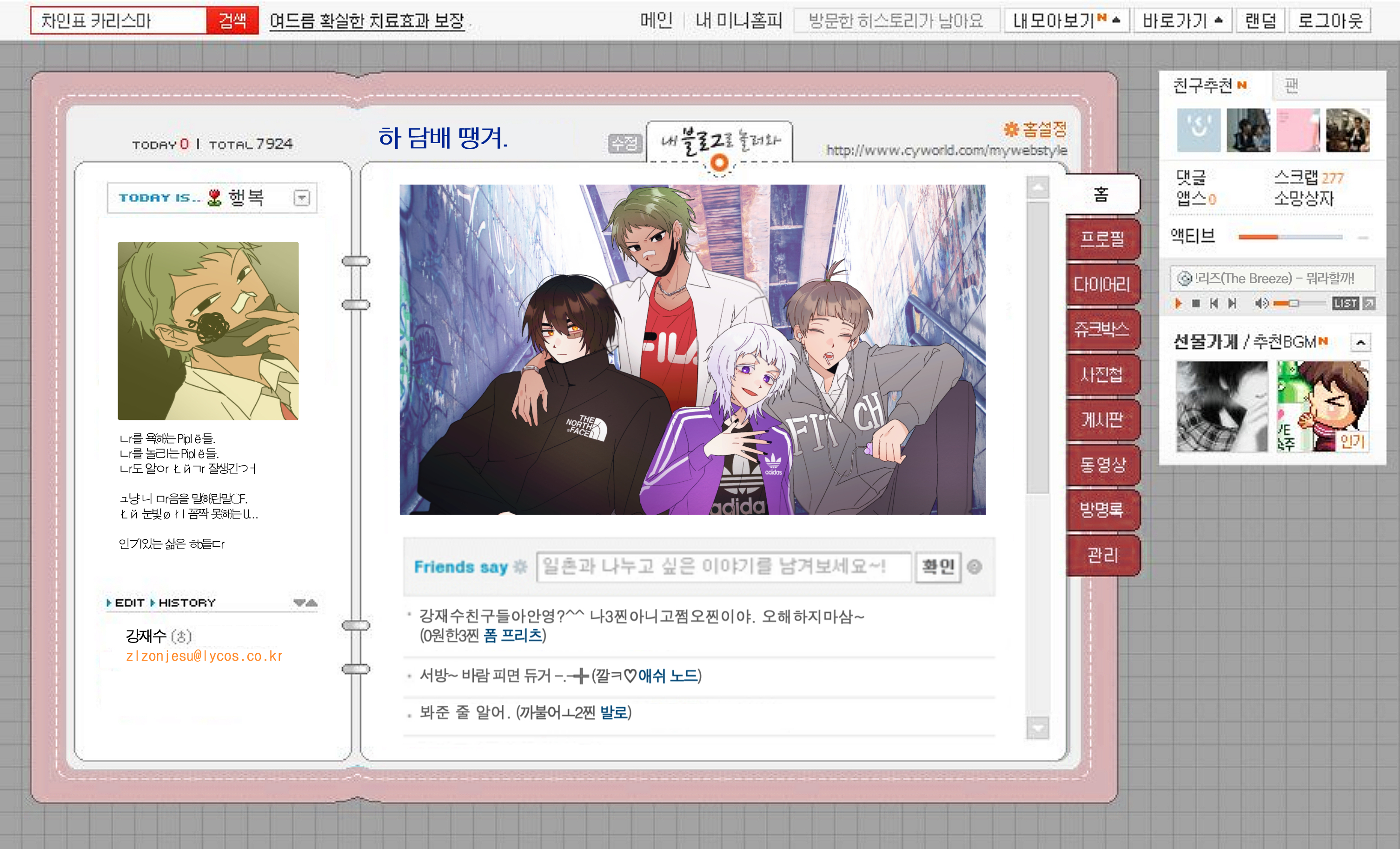This screenshot has width=1400, height=849.
Task: Open the zlzonjesu@lycos.co.kr email link
Action: click(204, 656)
